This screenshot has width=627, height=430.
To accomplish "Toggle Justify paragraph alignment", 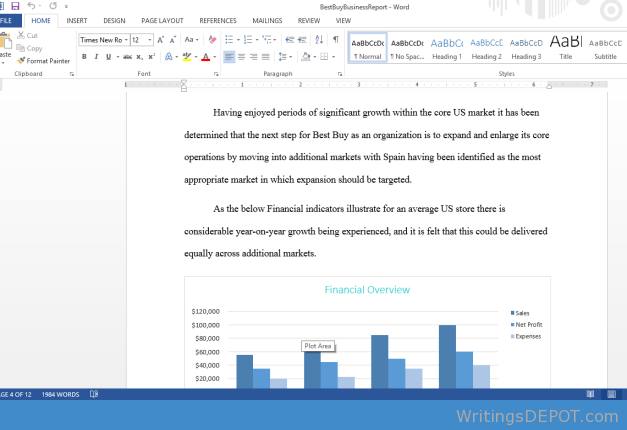I will 266,57.
